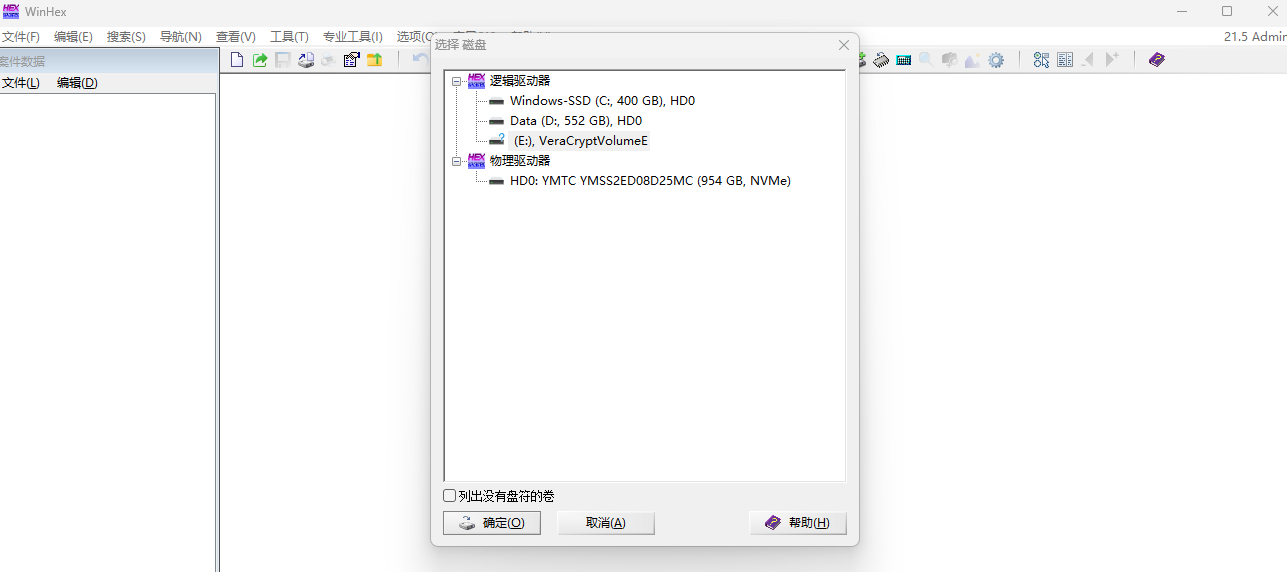The height and width of the screenshot is (572, 1287).
Task: Click the circles-and-cursor toolbar icon
Action: coord(1041,60)
